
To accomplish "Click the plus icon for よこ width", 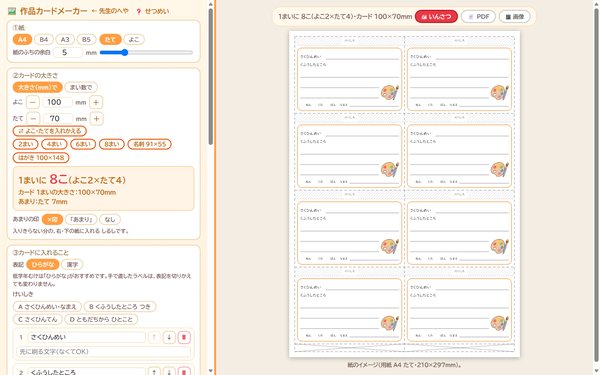I will (x=96, y=102).
